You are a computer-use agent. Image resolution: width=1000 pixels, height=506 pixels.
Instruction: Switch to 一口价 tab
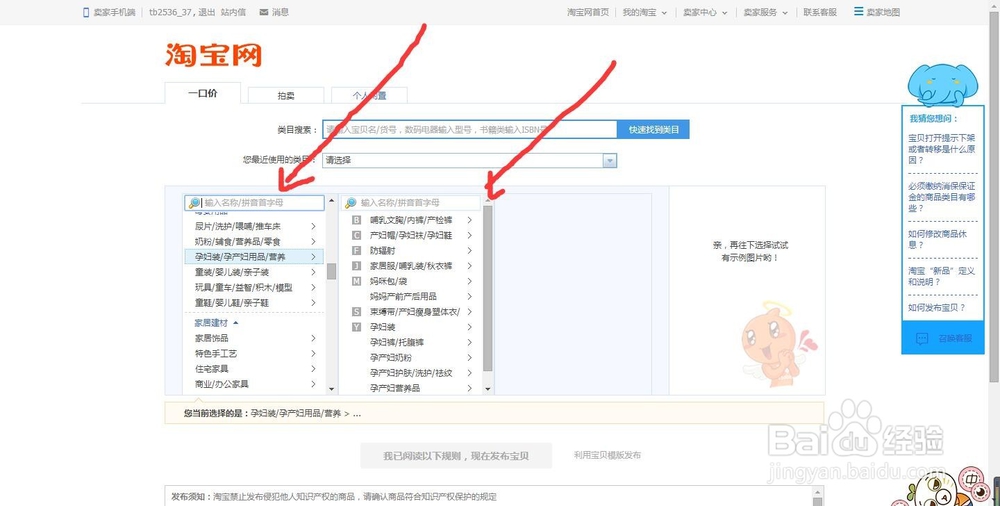(x=203, y=93)
